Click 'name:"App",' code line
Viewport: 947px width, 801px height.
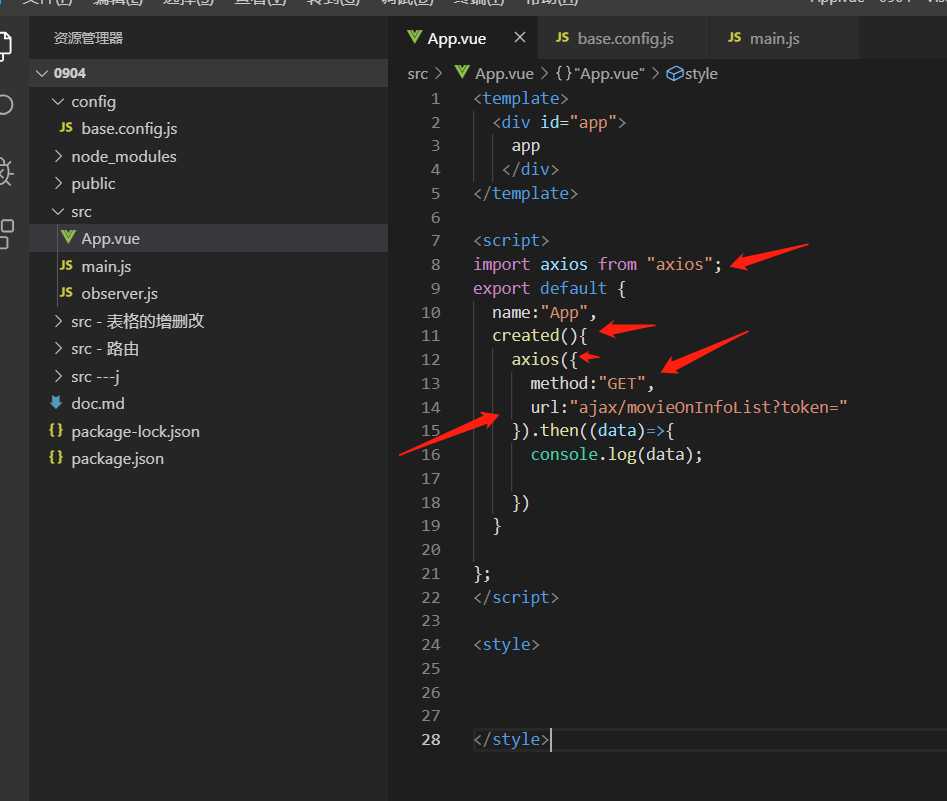544,312
